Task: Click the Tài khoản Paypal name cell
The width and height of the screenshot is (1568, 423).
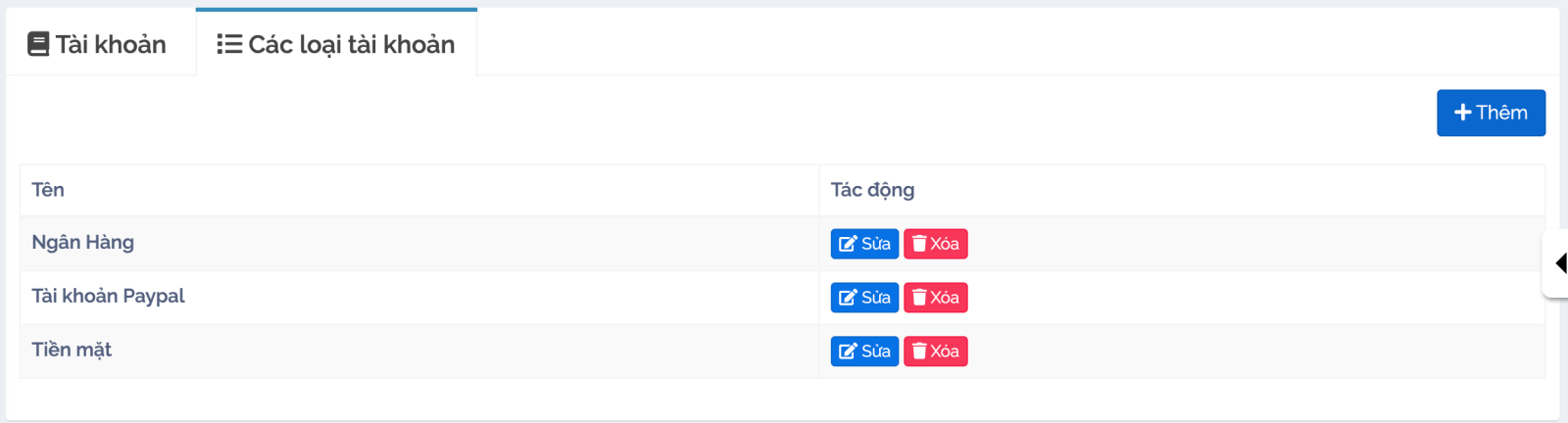Action: 108,297
